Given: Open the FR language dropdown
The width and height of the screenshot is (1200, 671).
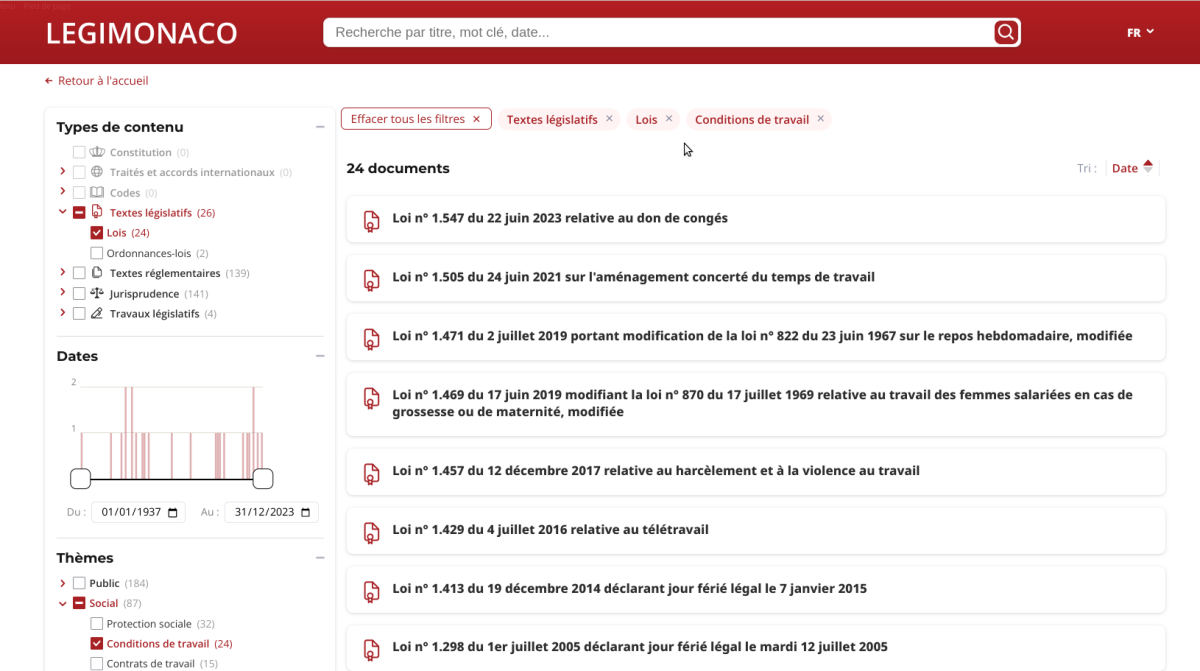Looking at the screenshot, I should coord(1140,33).
